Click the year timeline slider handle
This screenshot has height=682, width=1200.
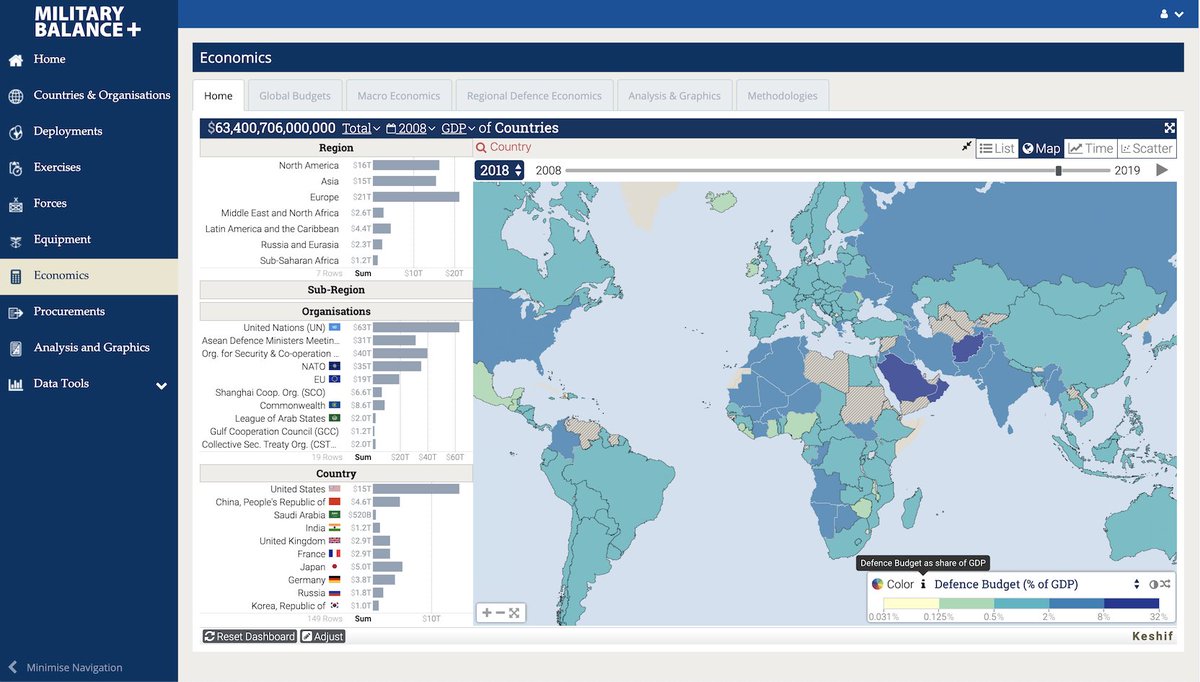click(1059, 170)
